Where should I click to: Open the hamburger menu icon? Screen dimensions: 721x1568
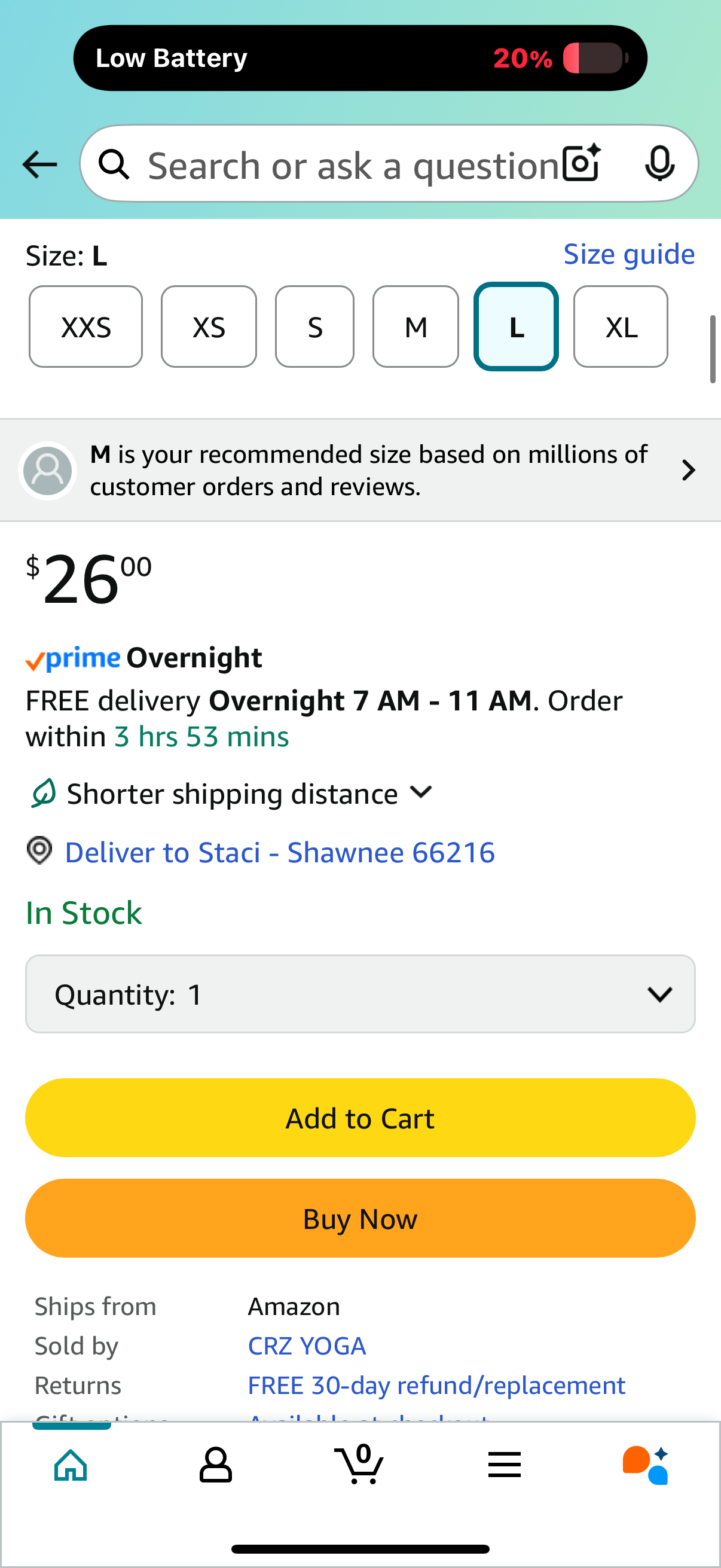(504, 1464)
